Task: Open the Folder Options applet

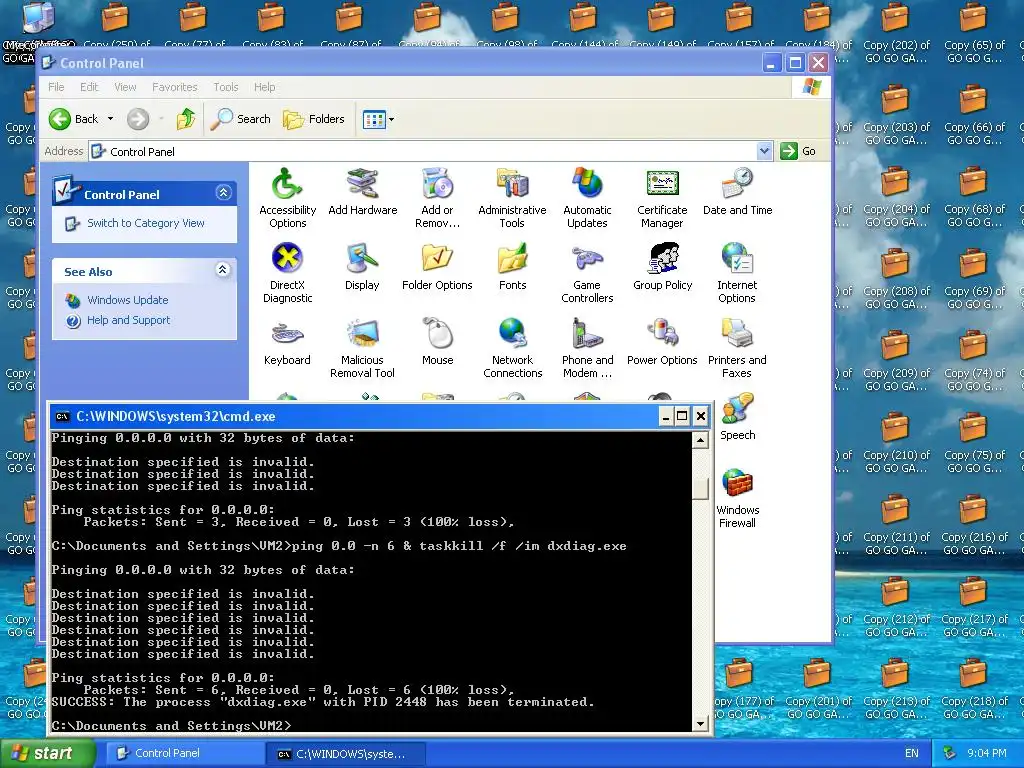Action: [437, 268]
